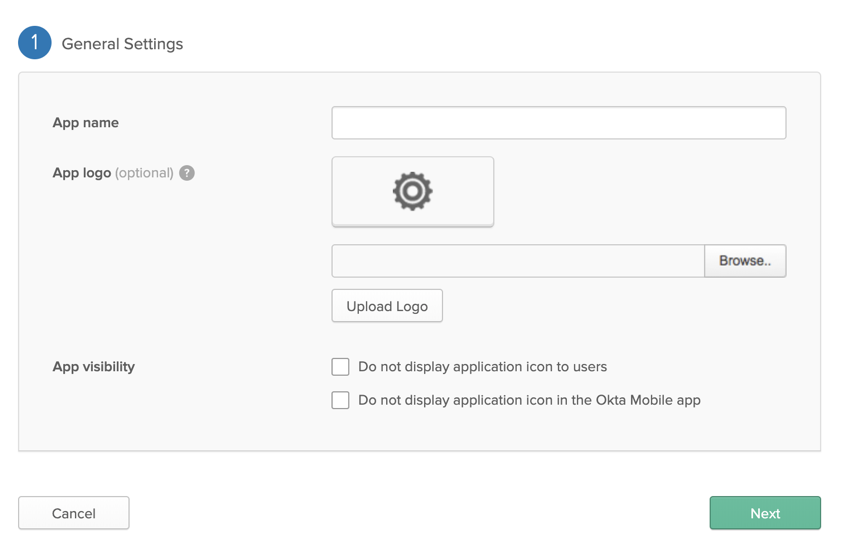
Task: Proceed with the green Next button
Action: [x=765, y=513]
